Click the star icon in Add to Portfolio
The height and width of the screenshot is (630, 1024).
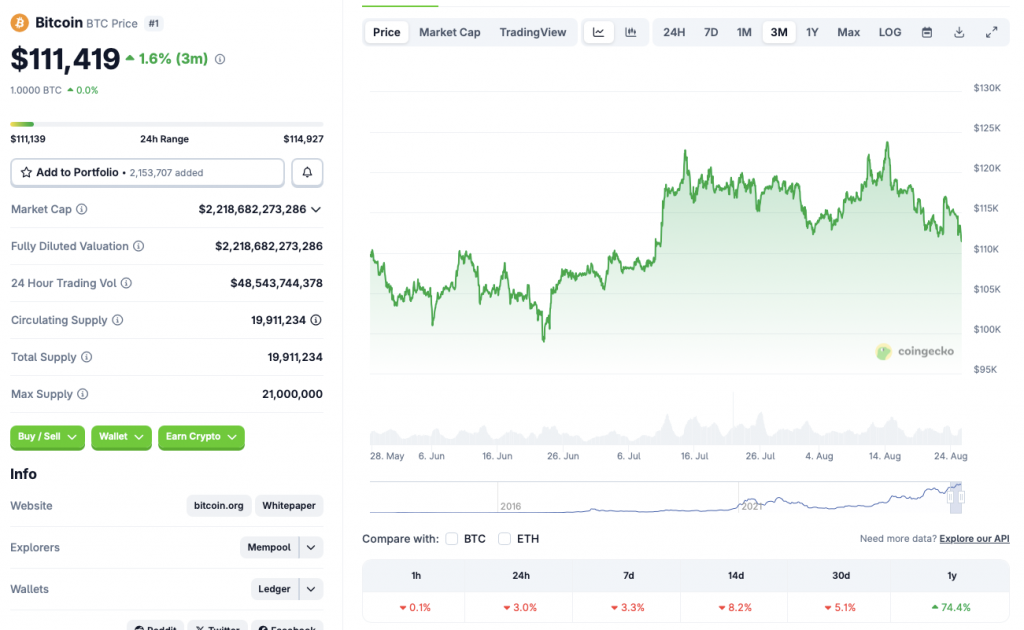pos(26,172)
